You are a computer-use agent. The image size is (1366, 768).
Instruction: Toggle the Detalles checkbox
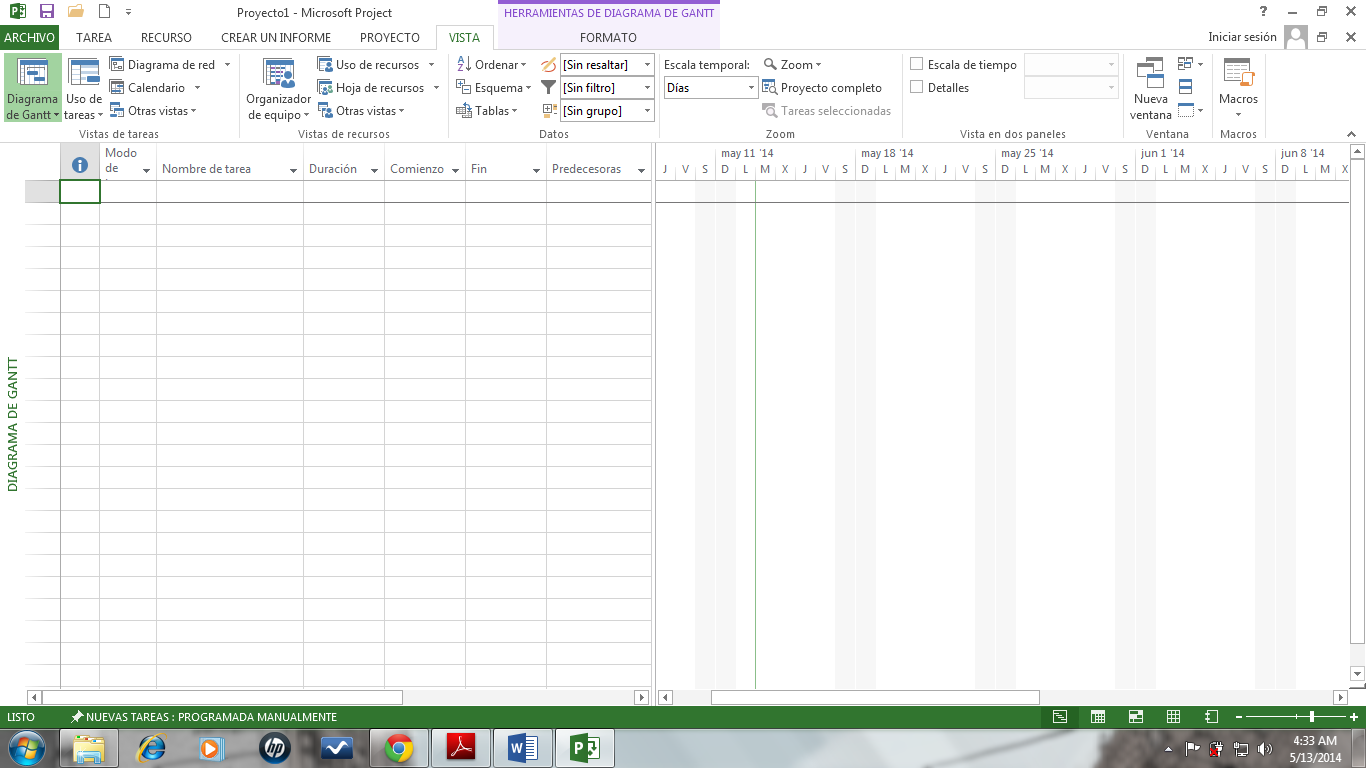(x=916, y=88)
